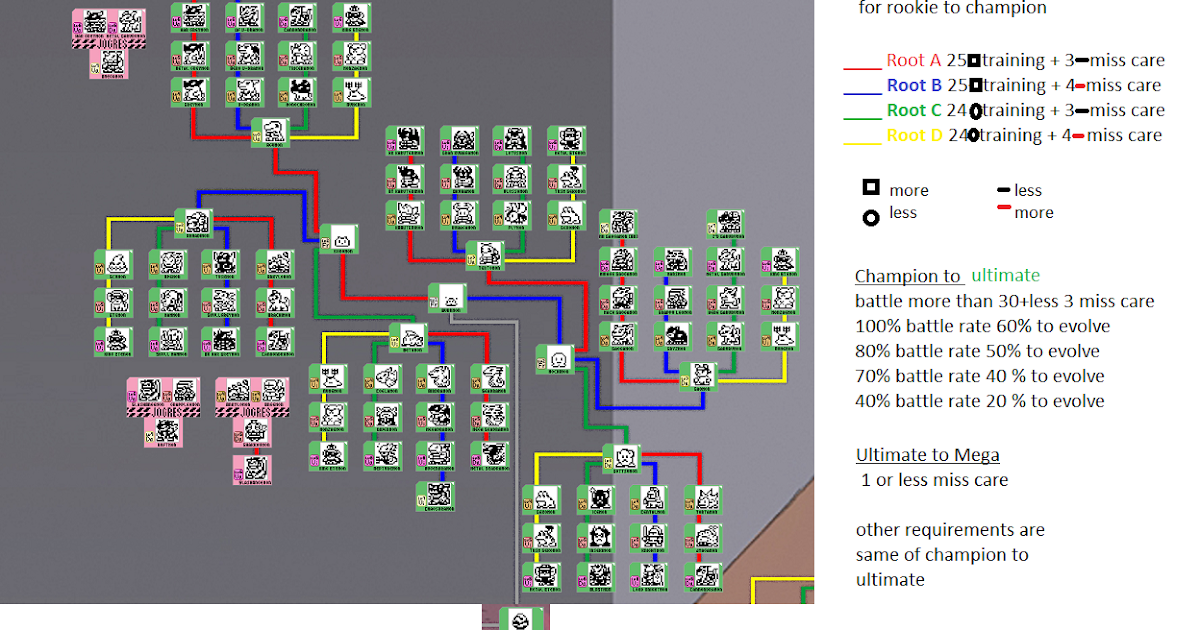Image resolution: width=1200 pixels, height=630 pixels.
Task: Click the War Greymon card on the red line
Action: 190,16
